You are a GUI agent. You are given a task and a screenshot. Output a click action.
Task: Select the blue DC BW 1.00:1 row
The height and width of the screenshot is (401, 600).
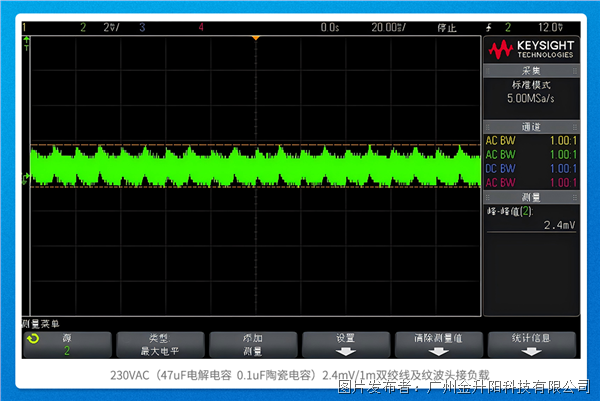pos(531,168)
